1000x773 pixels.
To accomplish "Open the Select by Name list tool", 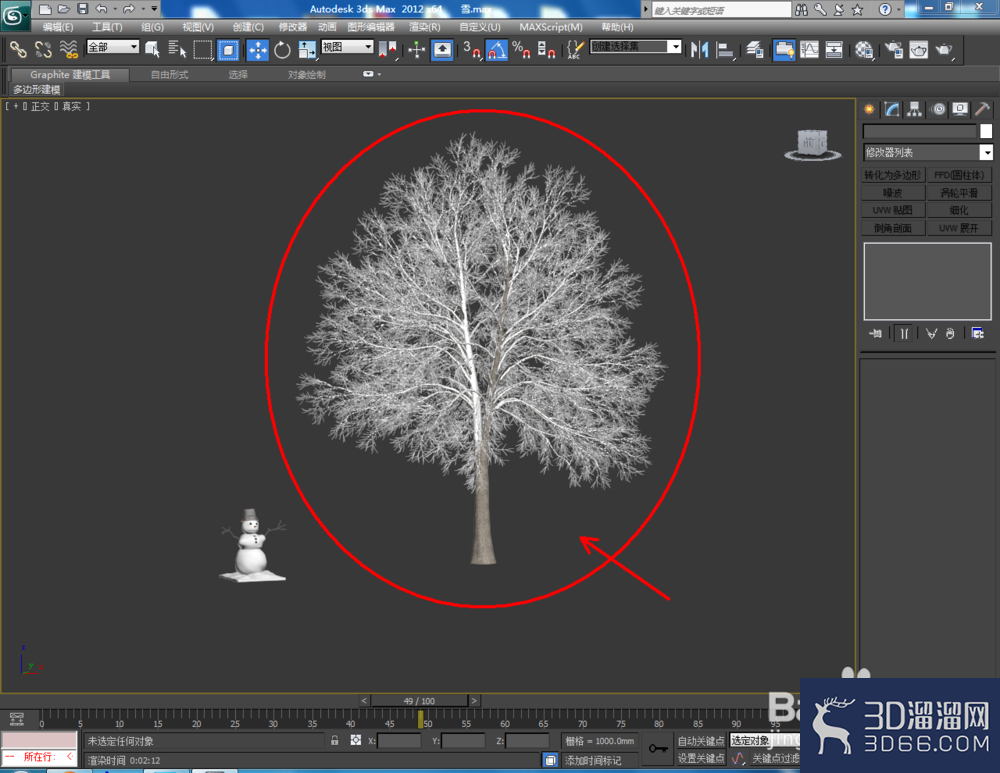I will pyautogui.click(x=177, y=50).
